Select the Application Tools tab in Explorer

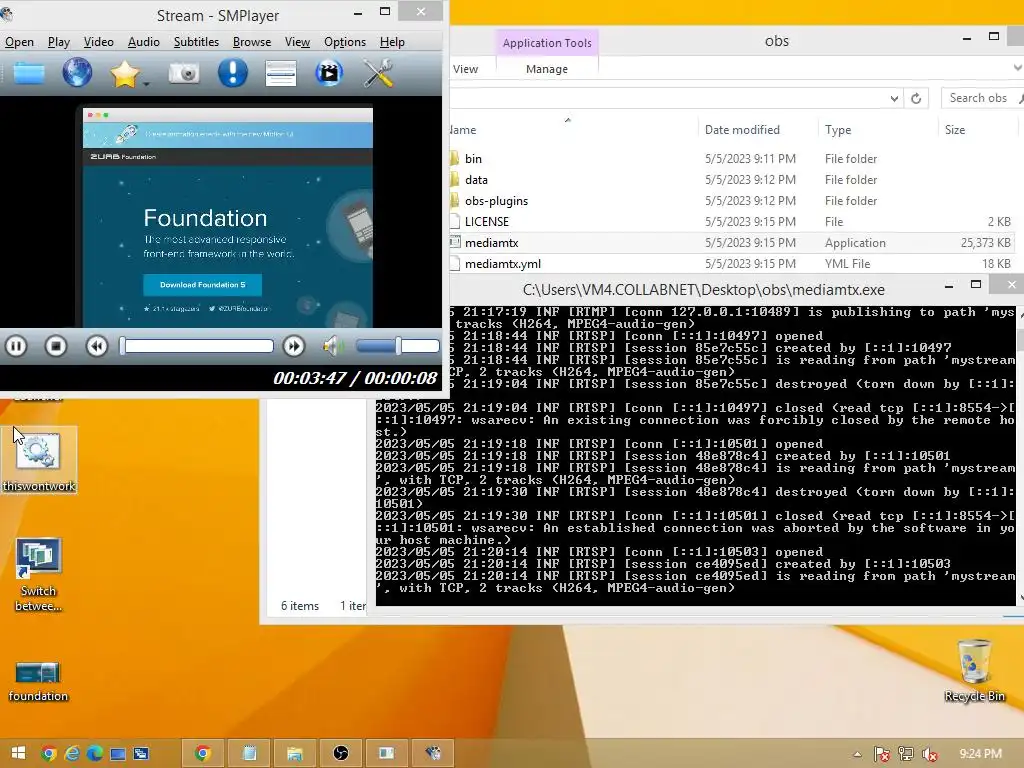tap(547, 43)
